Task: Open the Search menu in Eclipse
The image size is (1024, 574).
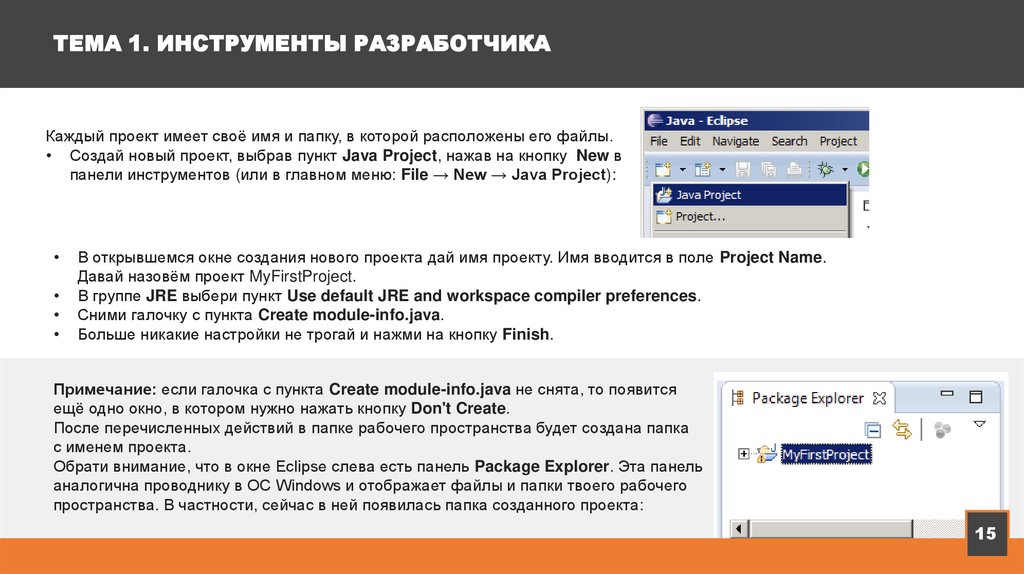Action: pos(789,141)
